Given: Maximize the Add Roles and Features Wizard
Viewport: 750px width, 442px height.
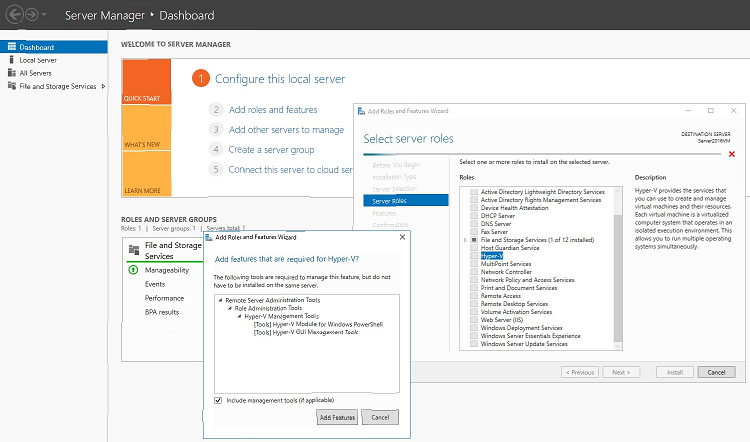Looking at the screenshot, I should coord(711,110).
